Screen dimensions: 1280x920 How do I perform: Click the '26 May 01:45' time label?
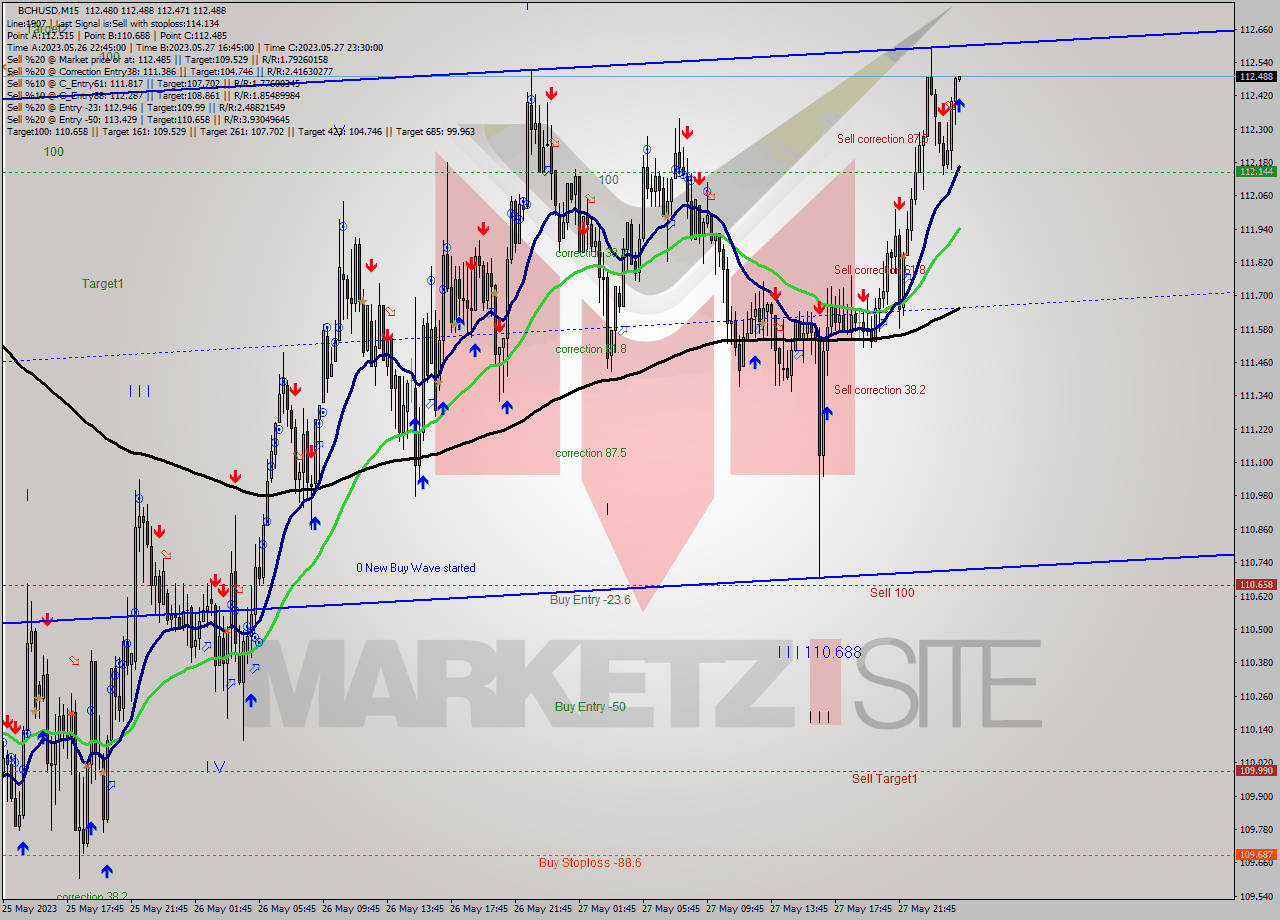(x=222, y=909)
